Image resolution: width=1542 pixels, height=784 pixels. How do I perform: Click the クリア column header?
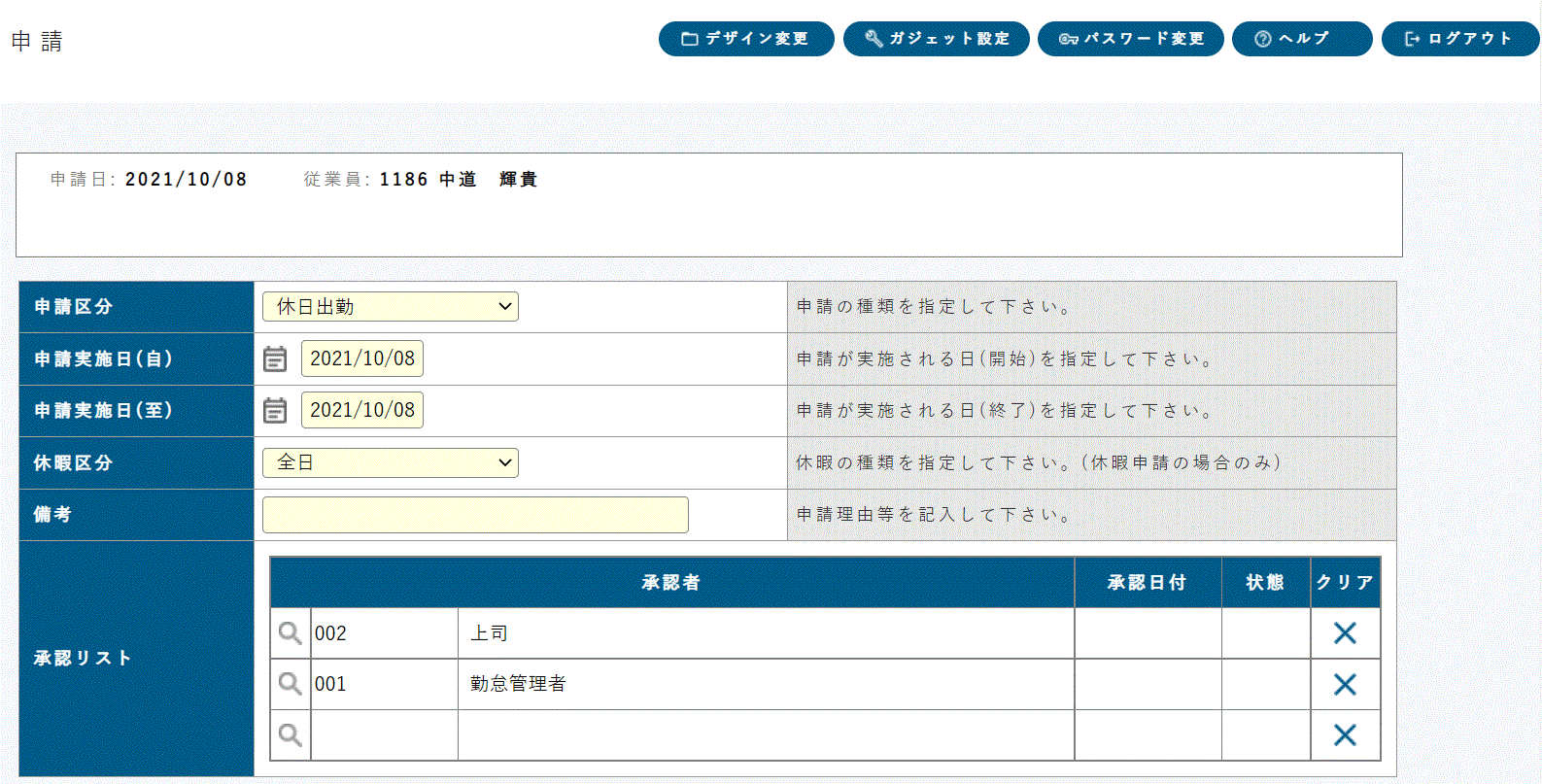(x=1345, y=583)
